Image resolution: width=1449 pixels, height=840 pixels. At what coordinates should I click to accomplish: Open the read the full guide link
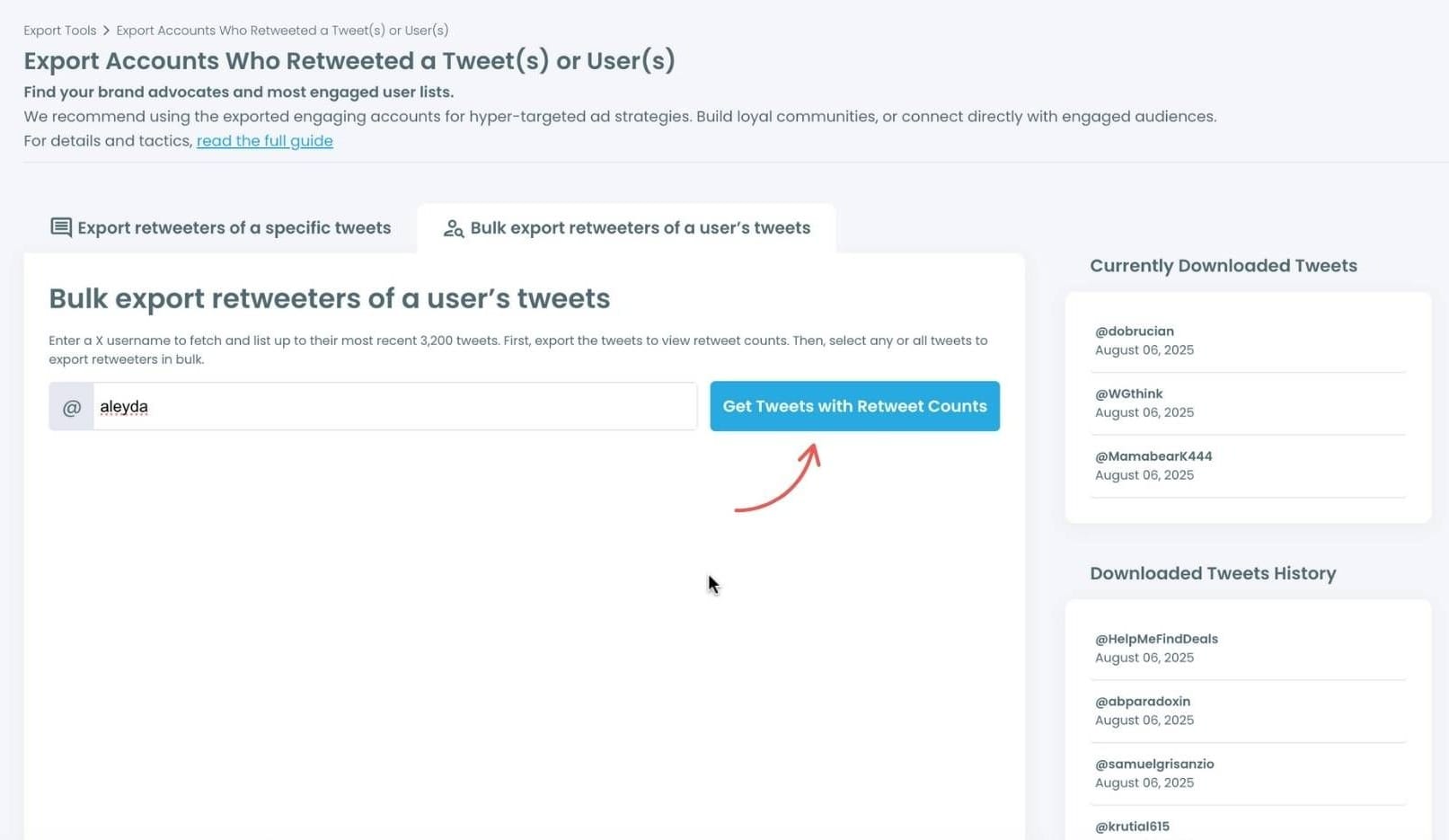(265, 140)
